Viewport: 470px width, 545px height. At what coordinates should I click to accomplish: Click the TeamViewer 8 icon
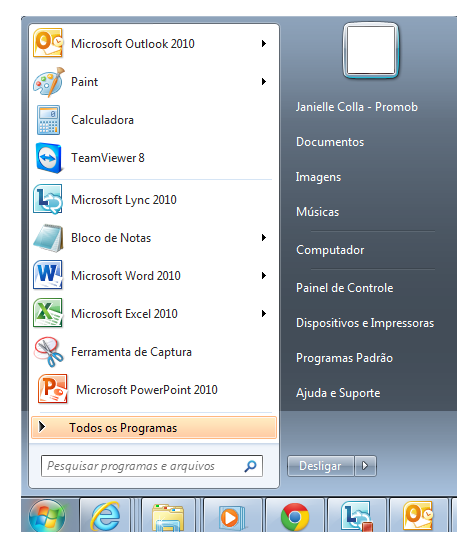[49, 158]
